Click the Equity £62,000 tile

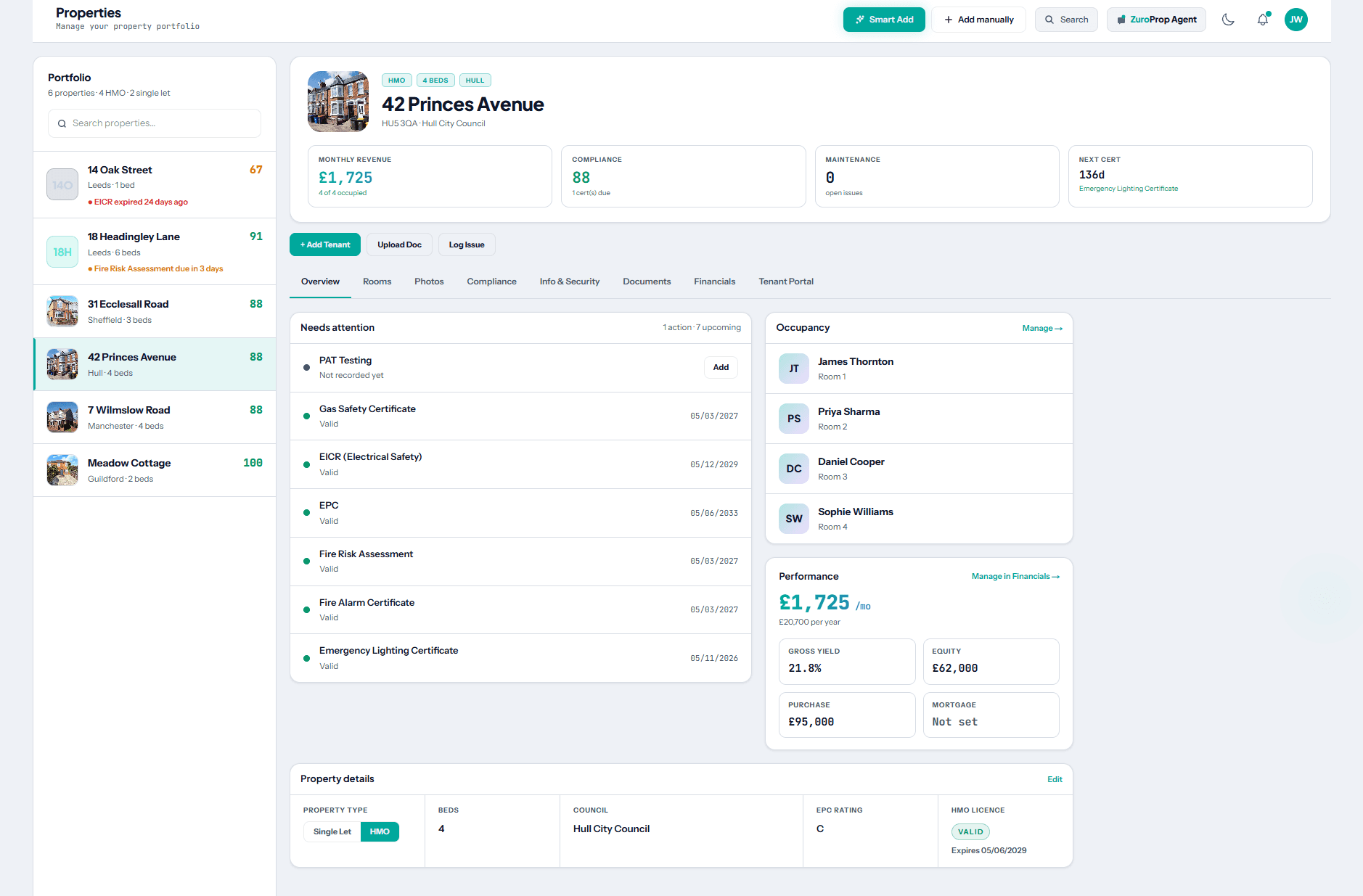point(991,662)
